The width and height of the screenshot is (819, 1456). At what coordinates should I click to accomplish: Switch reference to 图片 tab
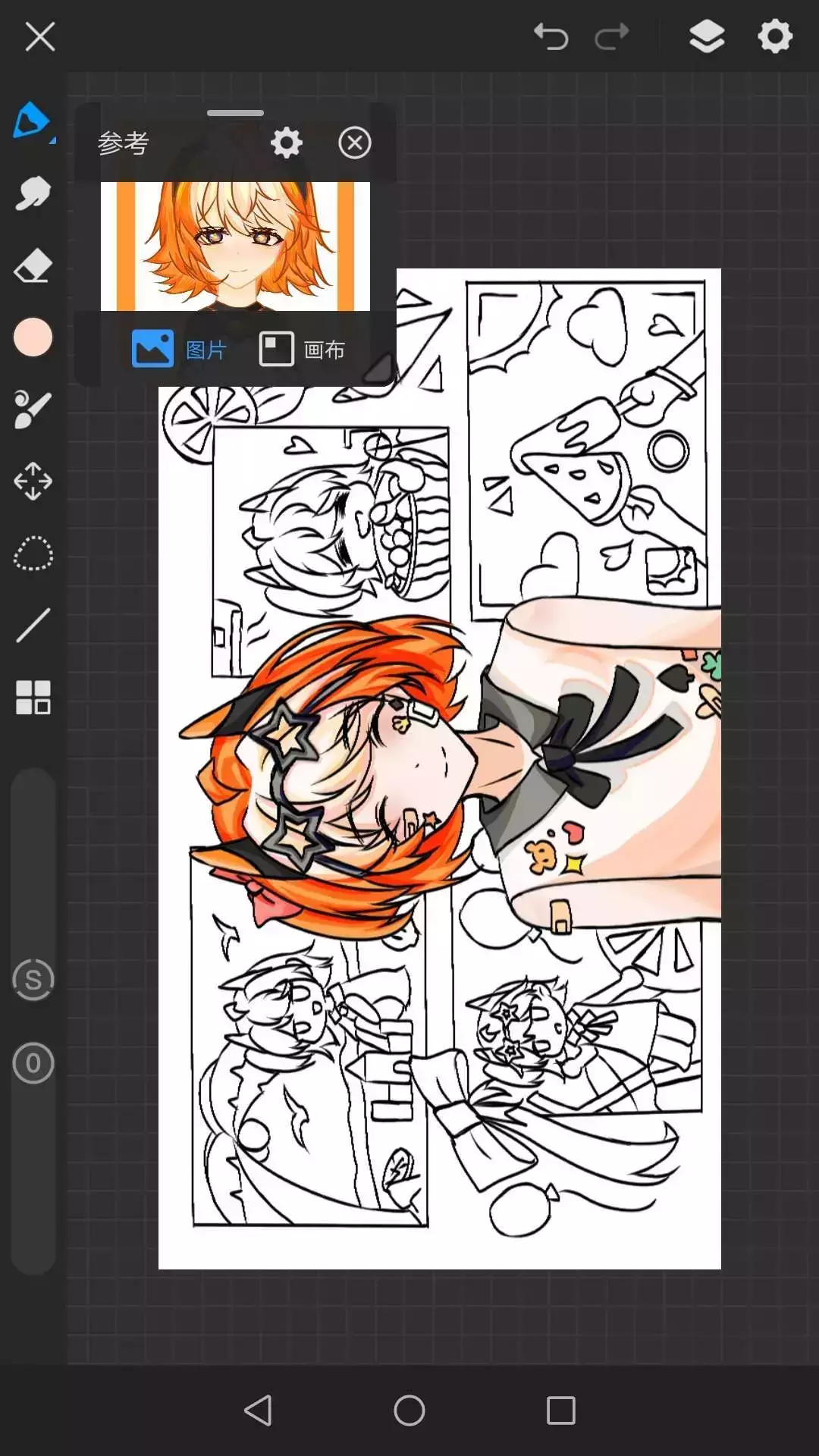click(x=179, y=349)
